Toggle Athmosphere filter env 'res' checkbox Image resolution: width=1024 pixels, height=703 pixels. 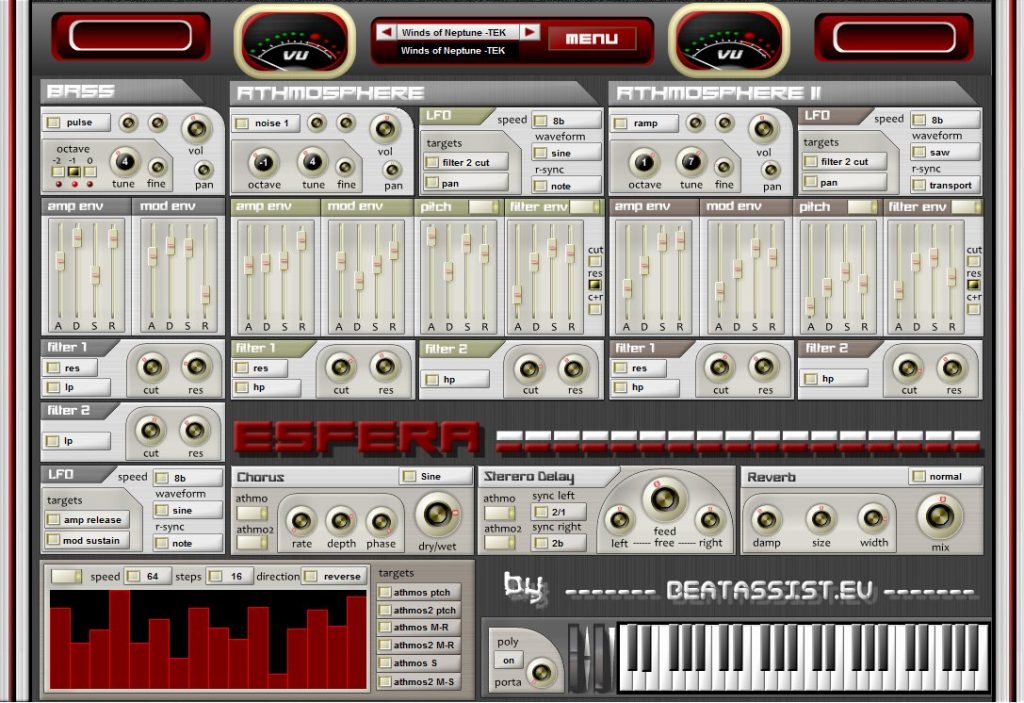coord(594,285)
